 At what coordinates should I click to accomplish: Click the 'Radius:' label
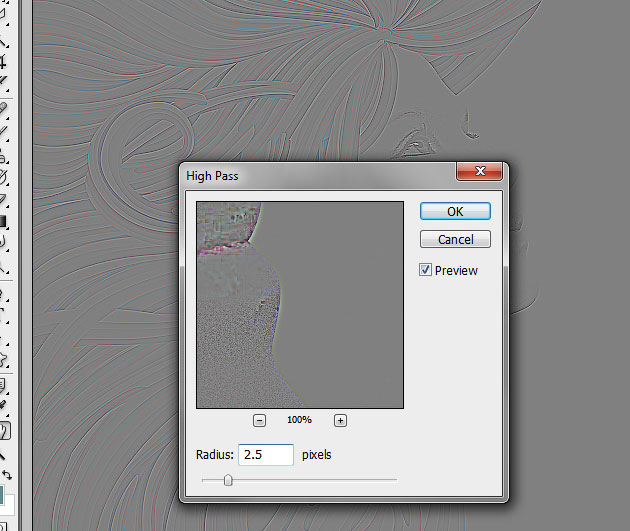tap(215, 455)
